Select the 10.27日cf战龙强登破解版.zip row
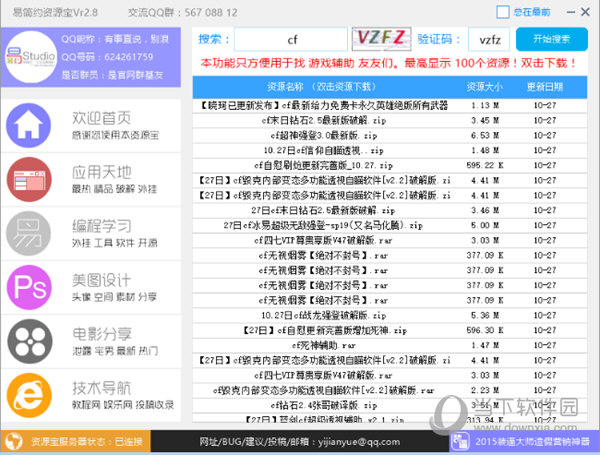Viewport: 600px width, 455px height. (x=390, y=315)
